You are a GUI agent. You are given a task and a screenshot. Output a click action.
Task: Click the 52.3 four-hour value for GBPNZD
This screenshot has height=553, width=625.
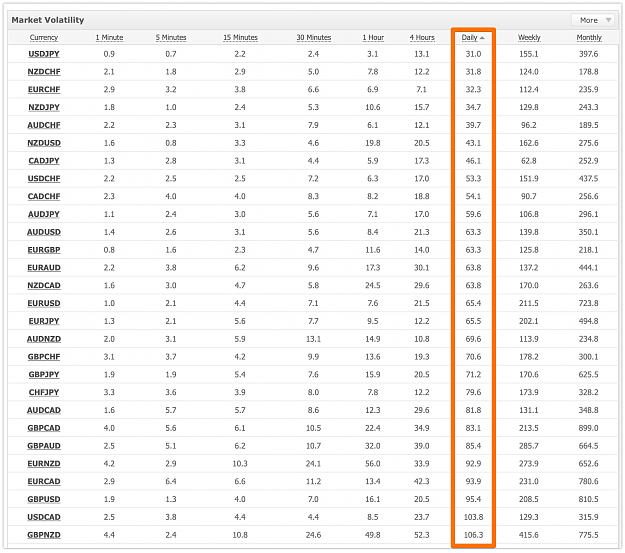[x=422, y=535]
